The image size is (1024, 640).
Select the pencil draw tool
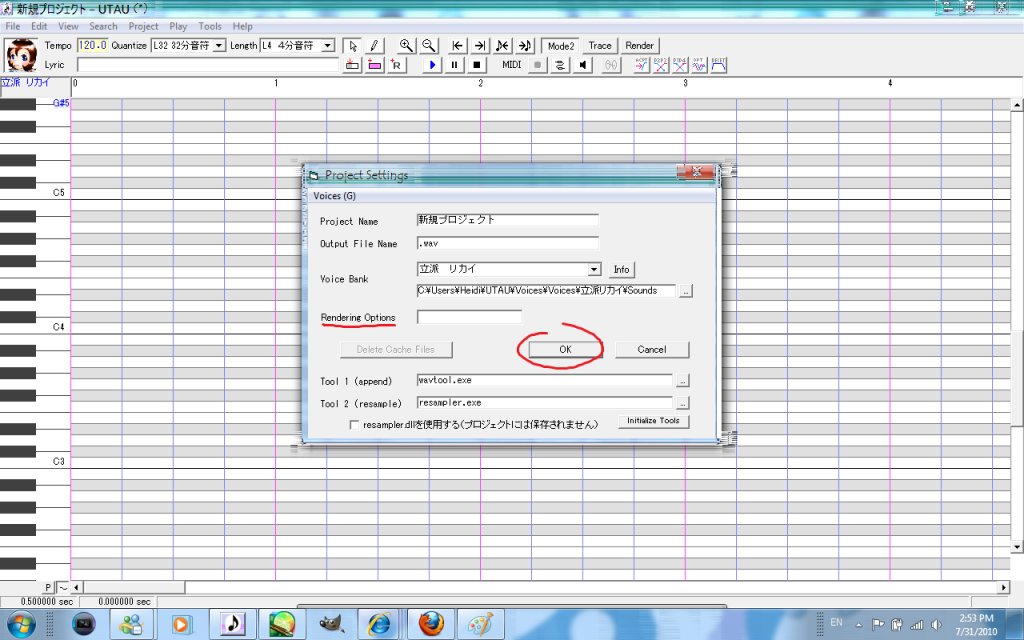pyautogui.click(x=374, y=46)
